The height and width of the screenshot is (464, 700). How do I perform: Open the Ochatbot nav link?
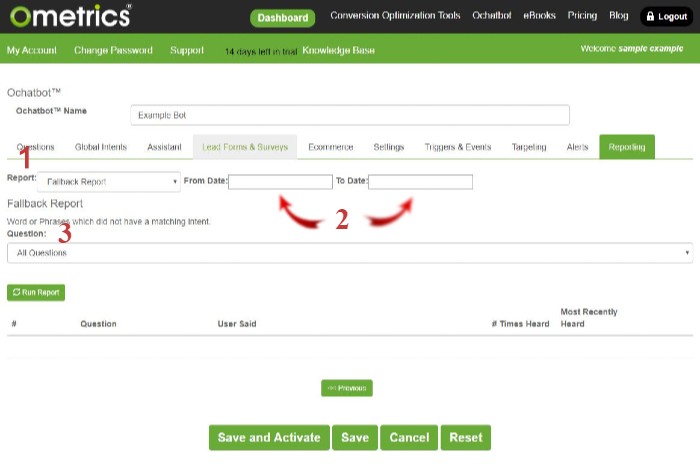[492, 15]
